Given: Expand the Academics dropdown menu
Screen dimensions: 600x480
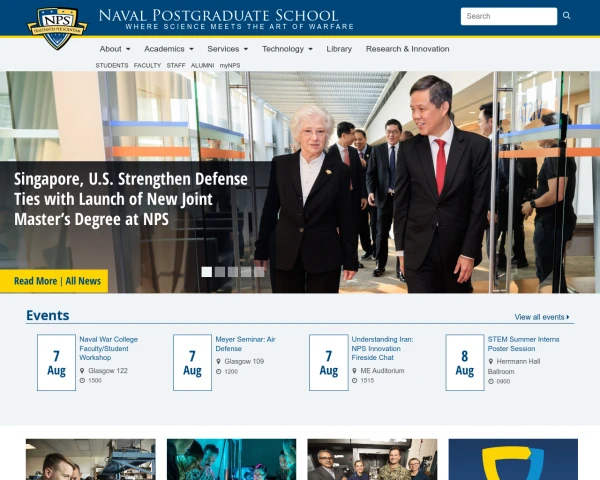Looking at the screenshot, I should pos(169,49).
